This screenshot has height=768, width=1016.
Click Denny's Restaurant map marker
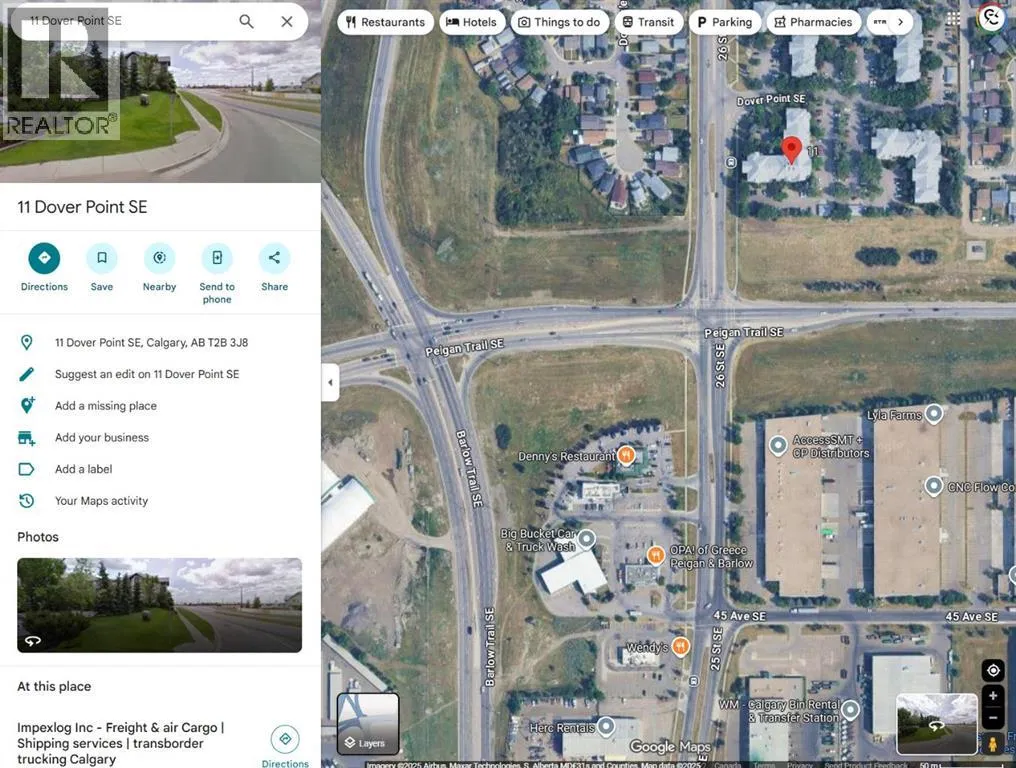point(625,456)
